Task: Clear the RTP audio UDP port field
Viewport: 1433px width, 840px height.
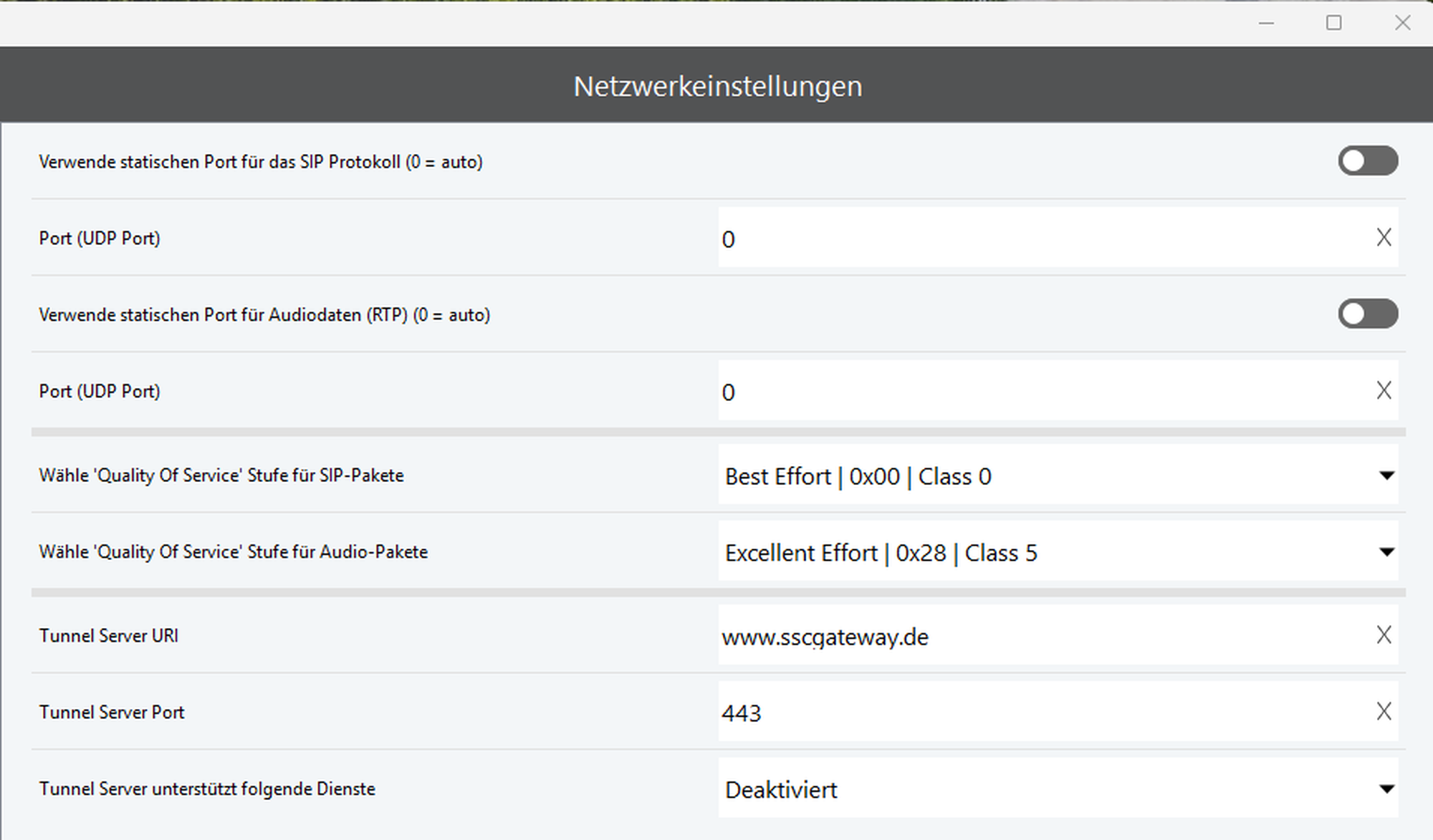Action: [x=1384, y=391]
